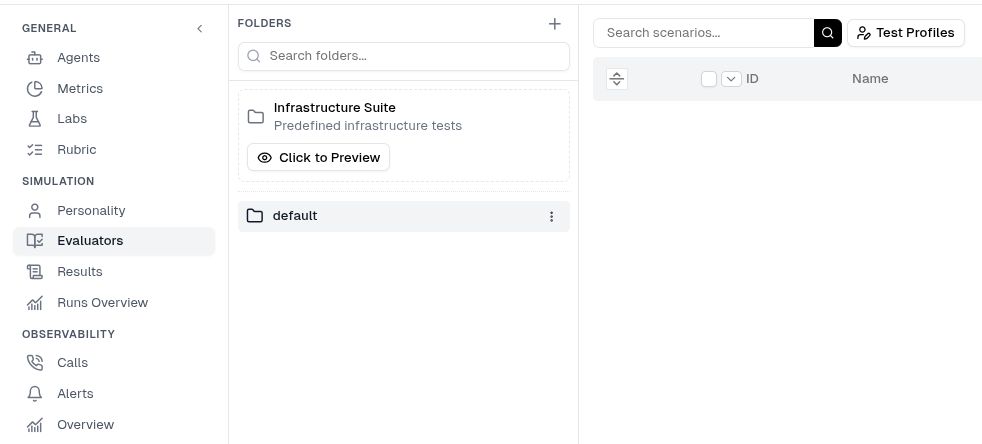Click the Runs Overview chart icon
Viewport: 982px width, 444px height.
34,302
